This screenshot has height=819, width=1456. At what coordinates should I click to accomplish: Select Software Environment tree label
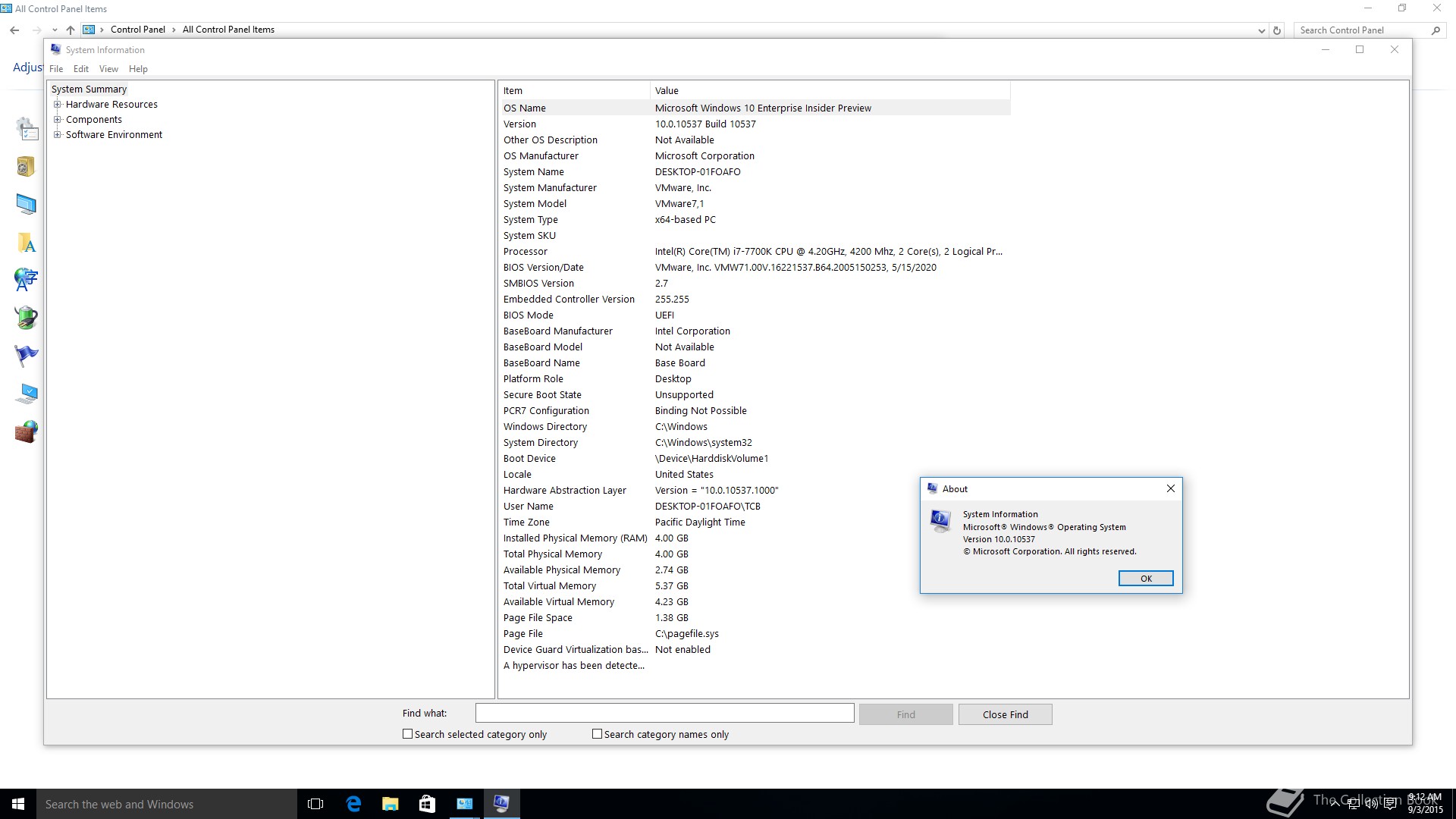[114, 135]
